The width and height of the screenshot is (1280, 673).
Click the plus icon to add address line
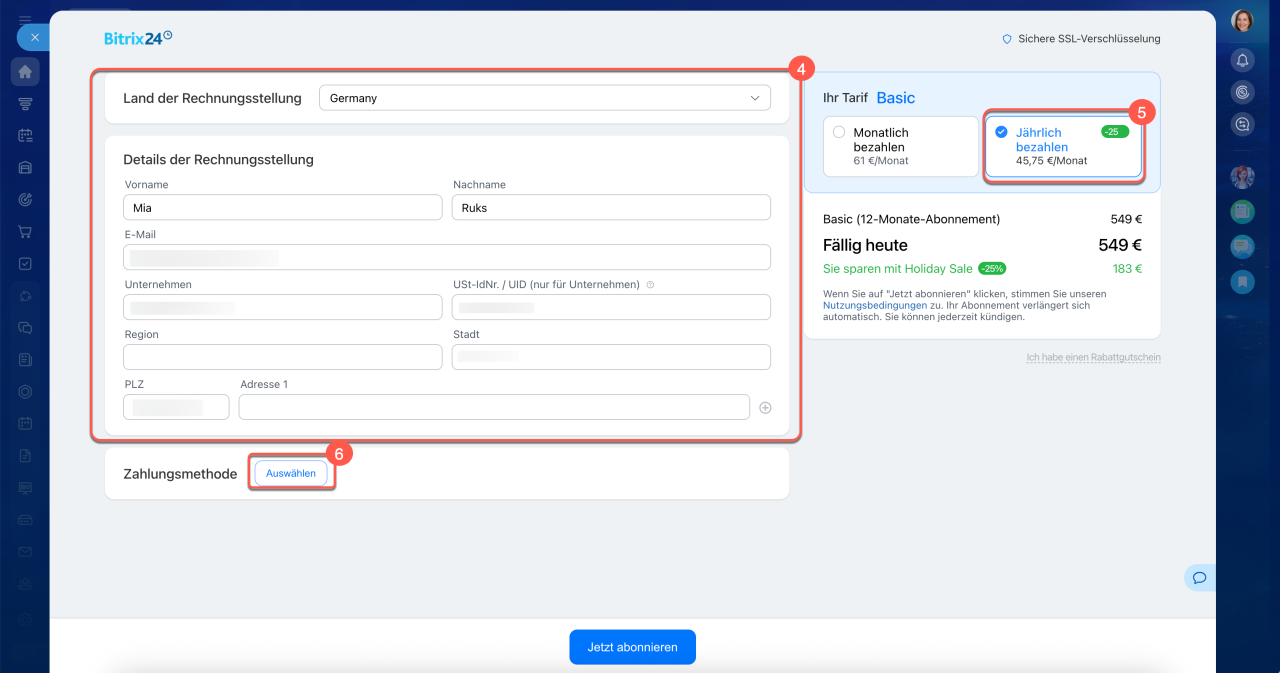click(765, 408)
